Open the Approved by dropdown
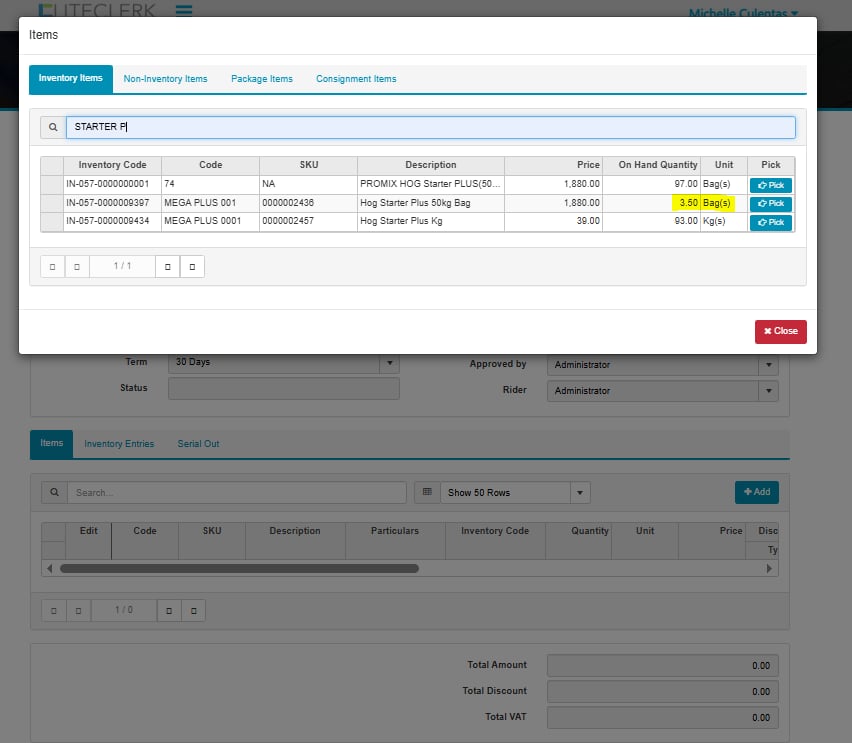This screenshot has height=743, width=852. coord(768,365)
